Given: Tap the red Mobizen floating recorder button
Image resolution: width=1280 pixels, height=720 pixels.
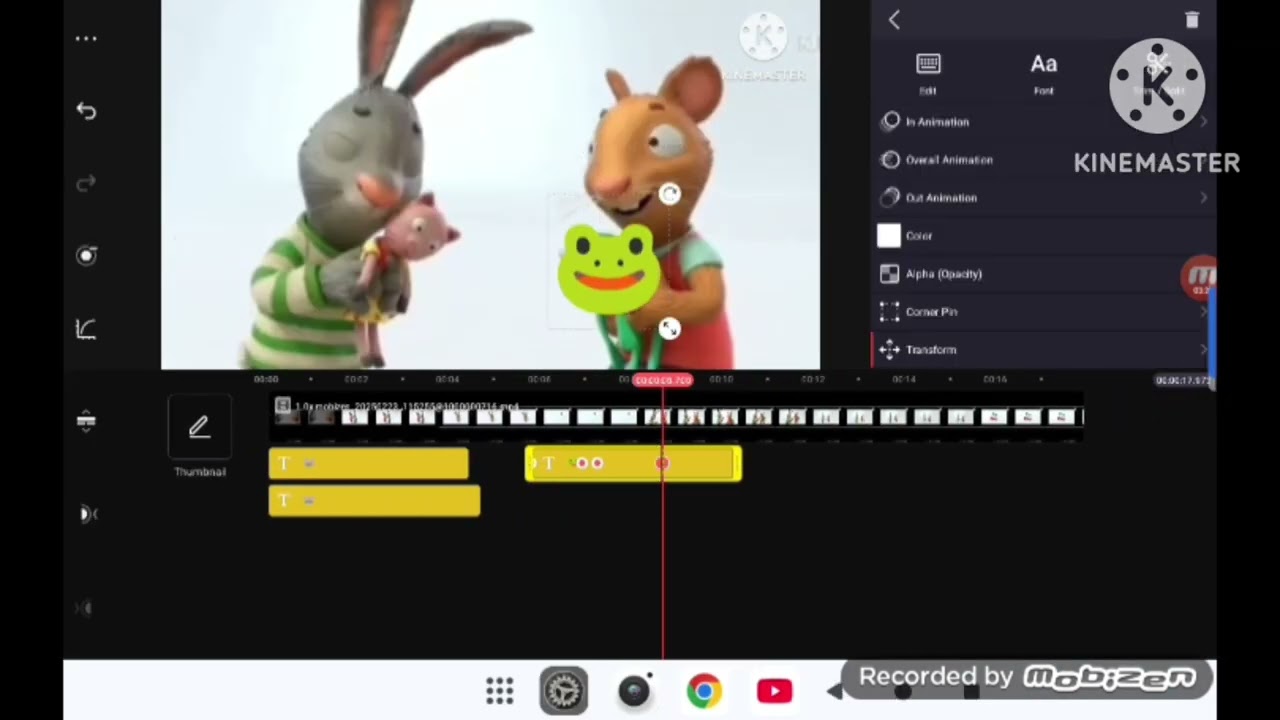Looking at the screenshot, I should click(1198, 277).
